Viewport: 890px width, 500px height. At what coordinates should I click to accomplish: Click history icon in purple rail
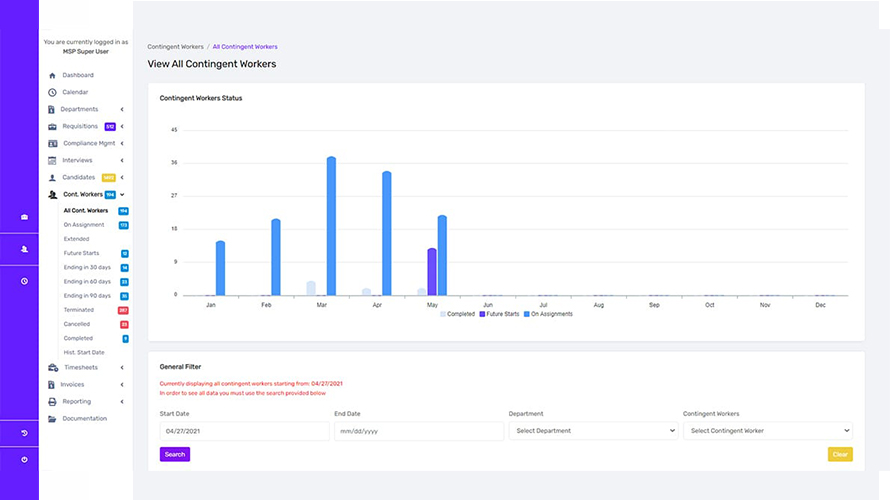point(24,433)
